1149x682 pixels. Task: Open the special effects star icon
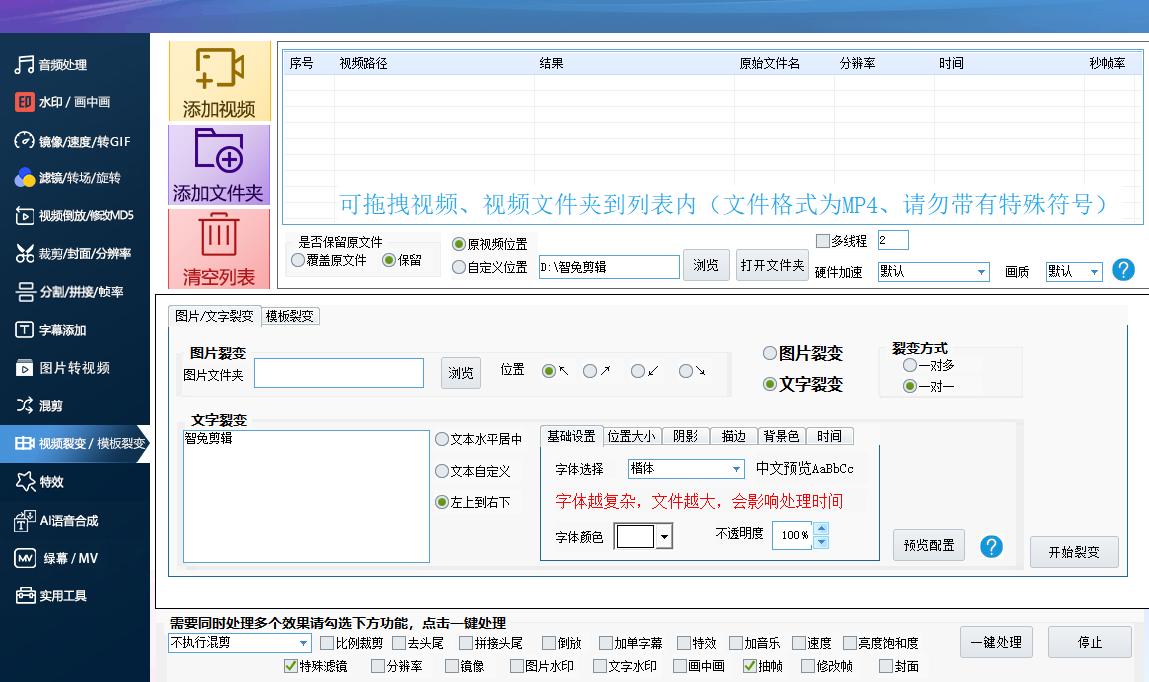tap(24, 482)
